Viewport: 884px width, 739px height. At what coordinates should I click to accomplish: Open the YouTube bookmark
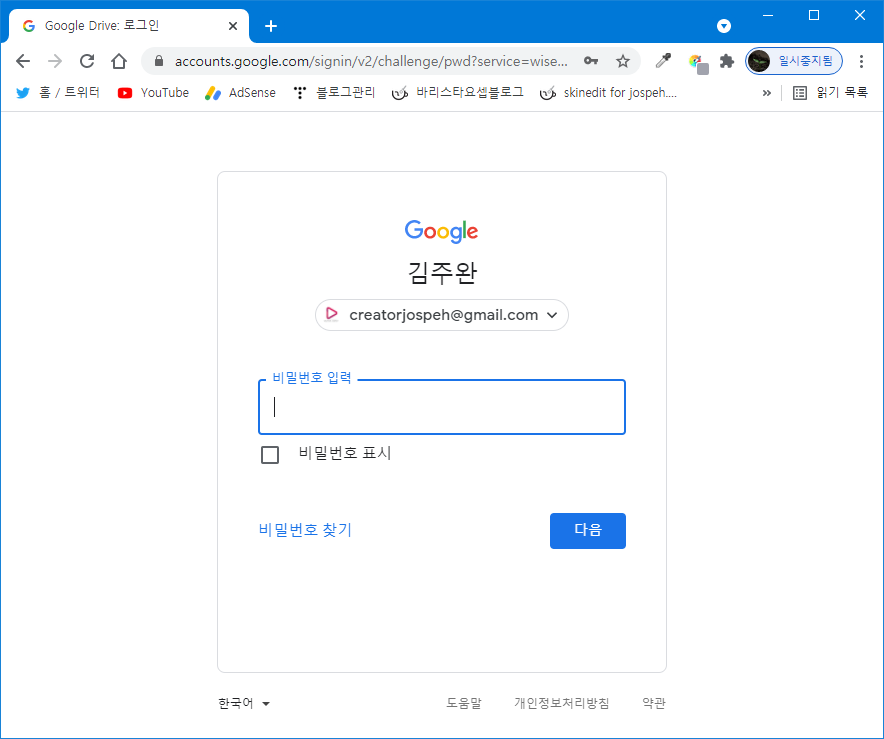153,92
